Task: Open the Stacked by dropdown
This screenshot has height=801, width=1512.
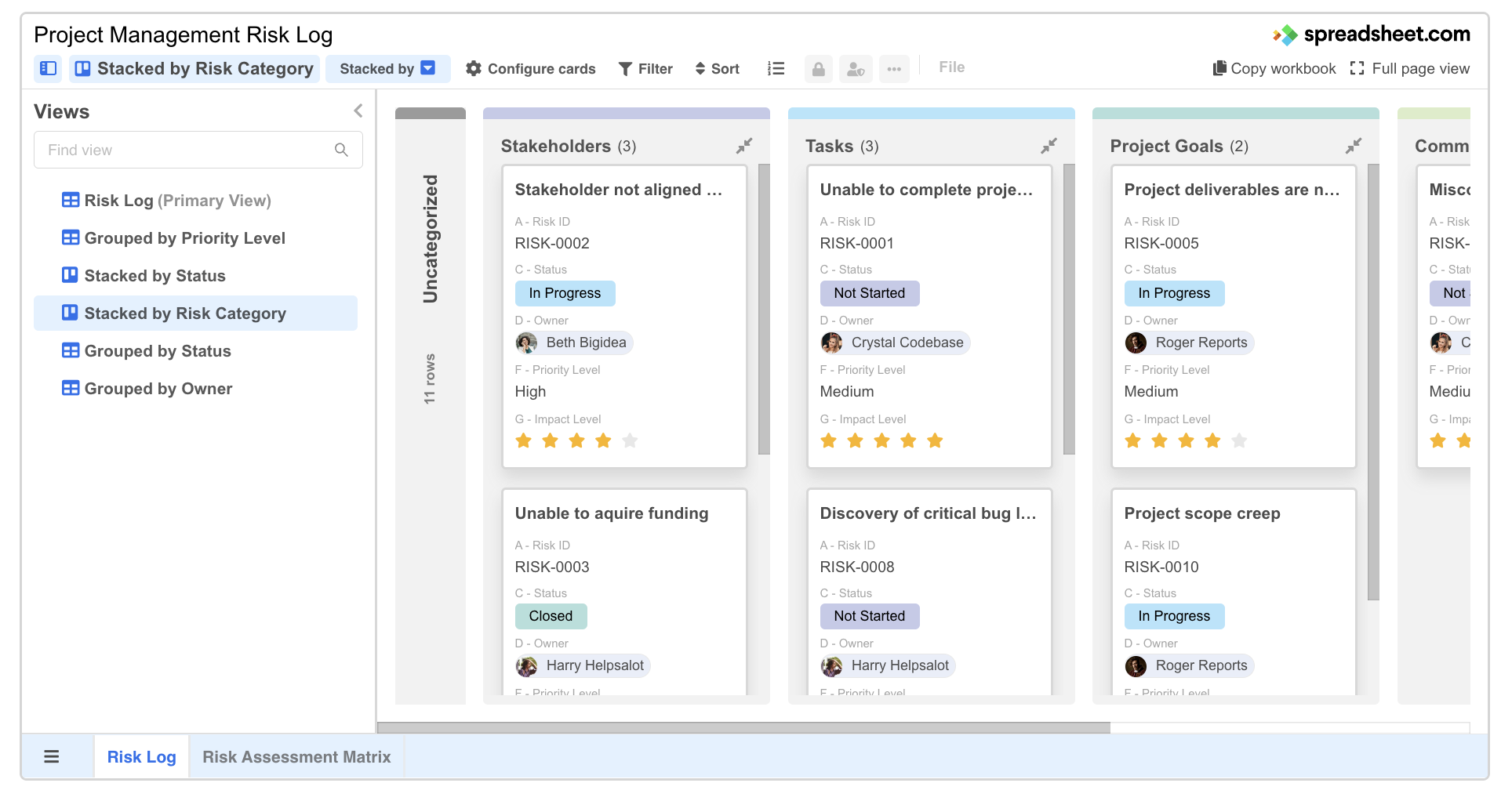Action: tap(427, 68)
